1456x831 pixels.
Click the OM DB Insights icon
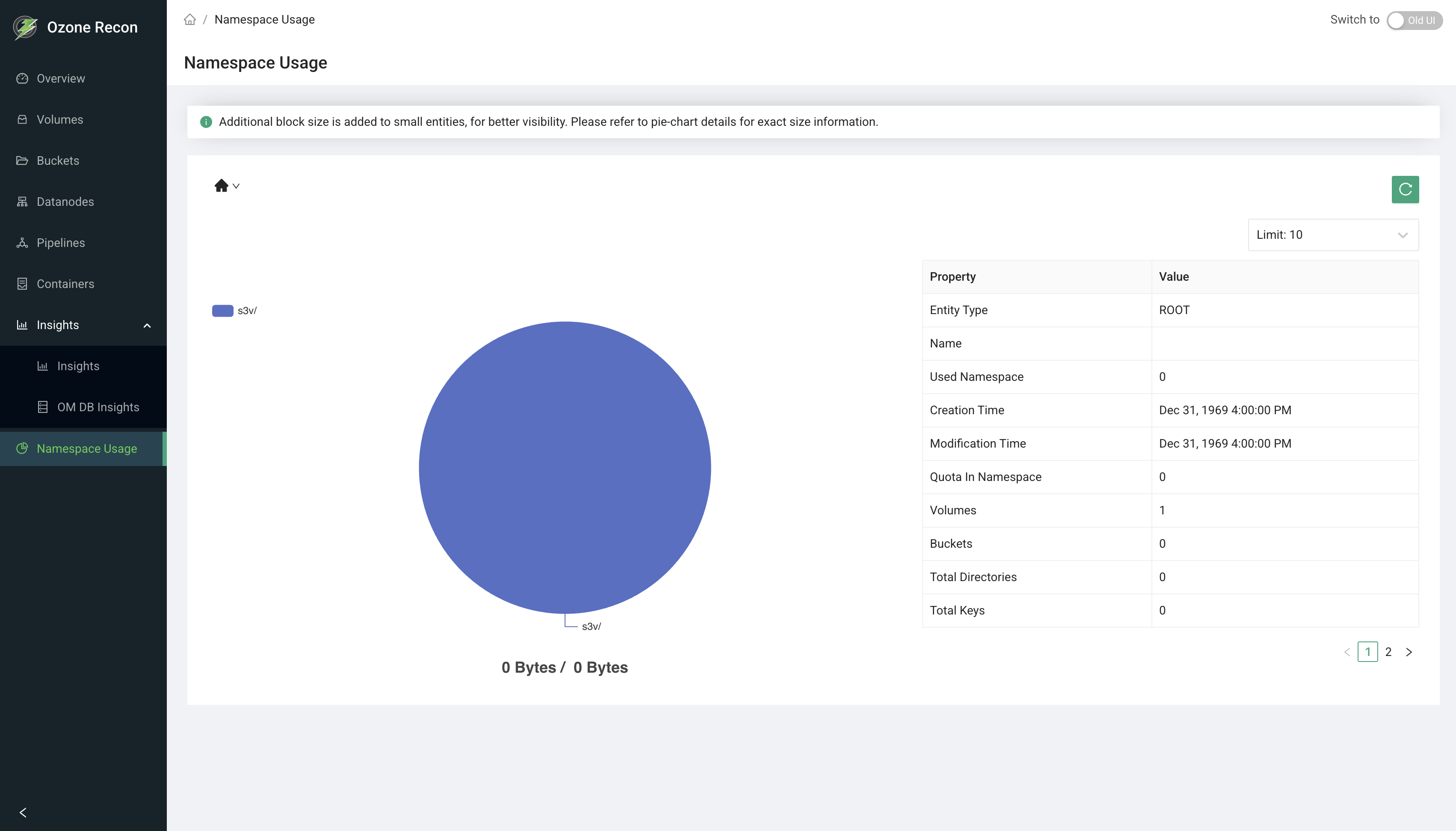[x=43, y=407]
